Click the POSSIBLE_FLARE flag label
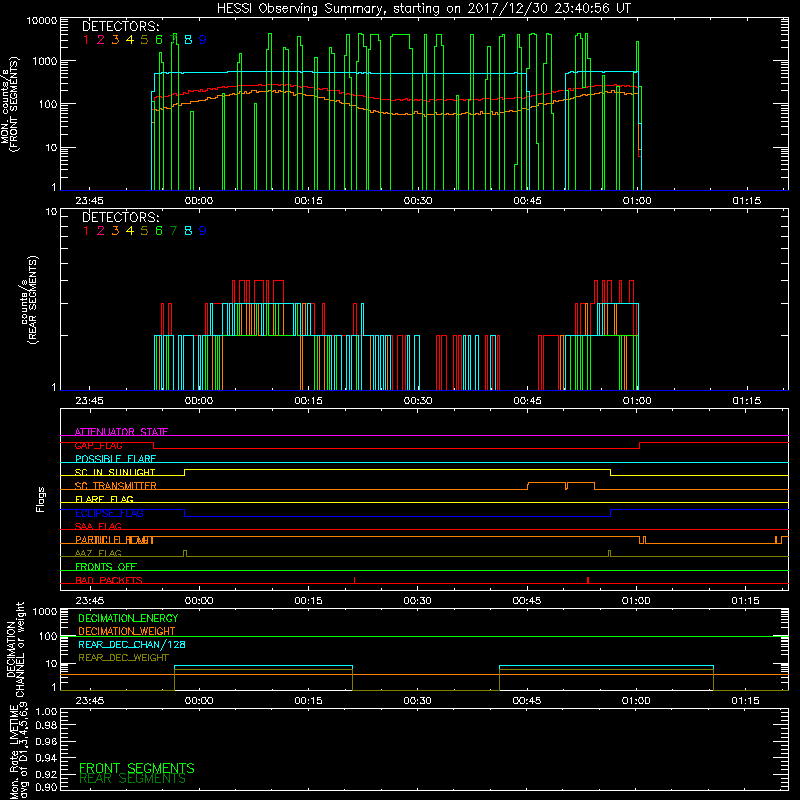Viewport: 800px width, 800px height. point(115,459)
